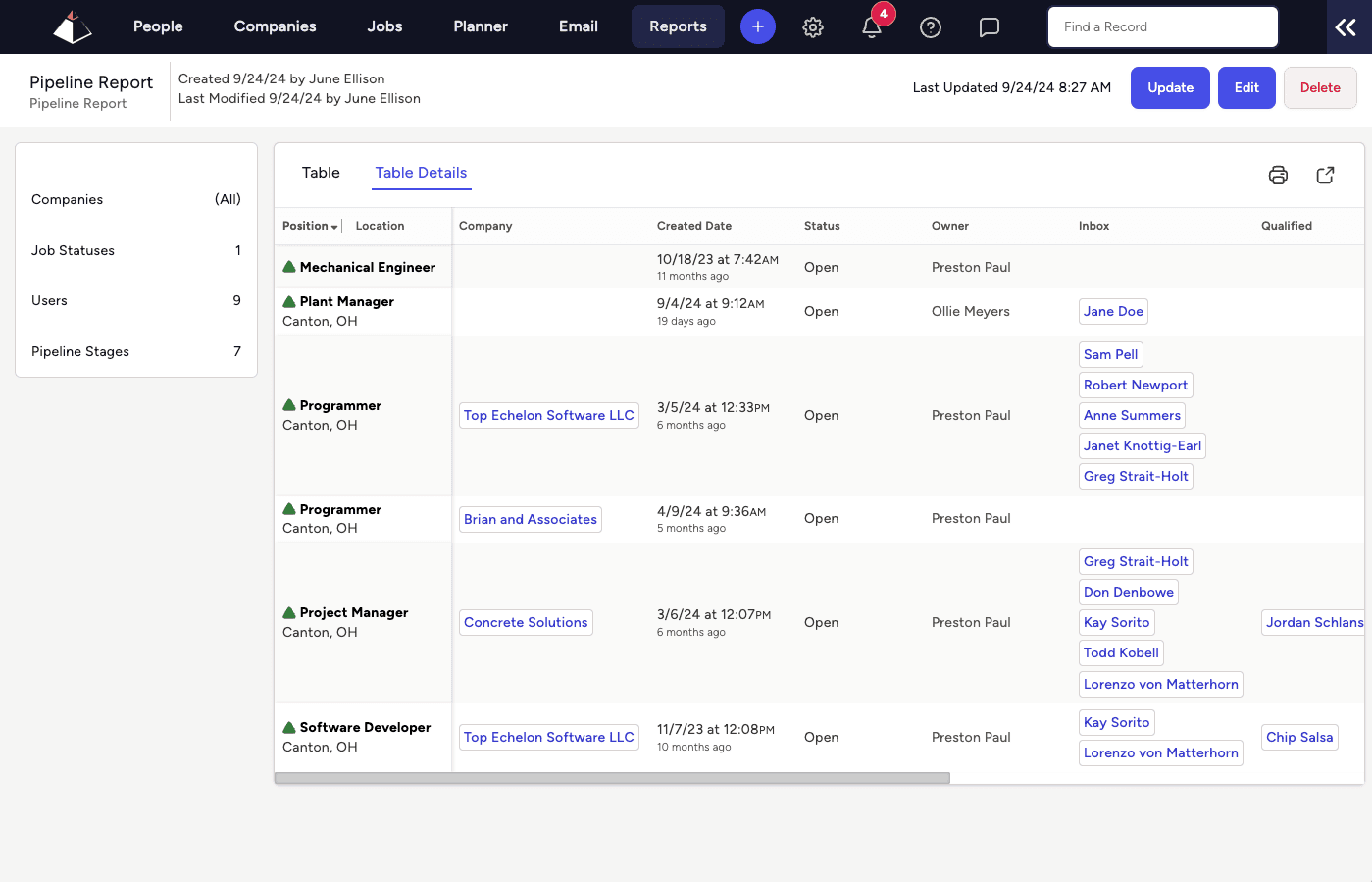Collapse the side panel with double chevron
Viewport: 1372px width, 882px height.
pos(1346,27)
